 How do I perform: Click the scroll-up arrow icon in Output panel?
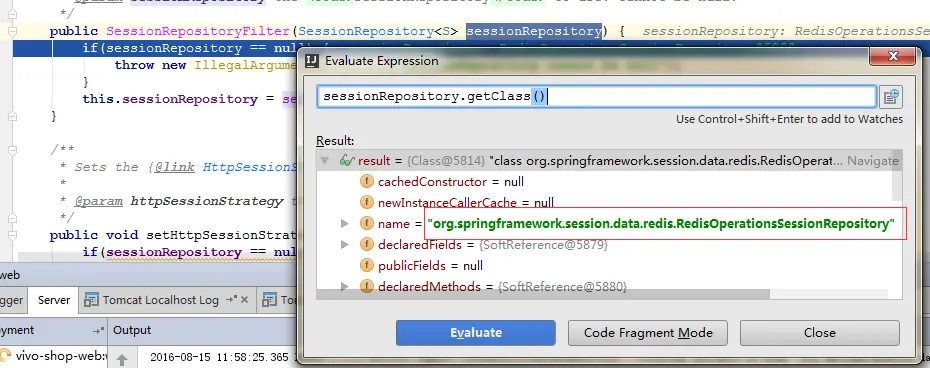tap(122, 359)
